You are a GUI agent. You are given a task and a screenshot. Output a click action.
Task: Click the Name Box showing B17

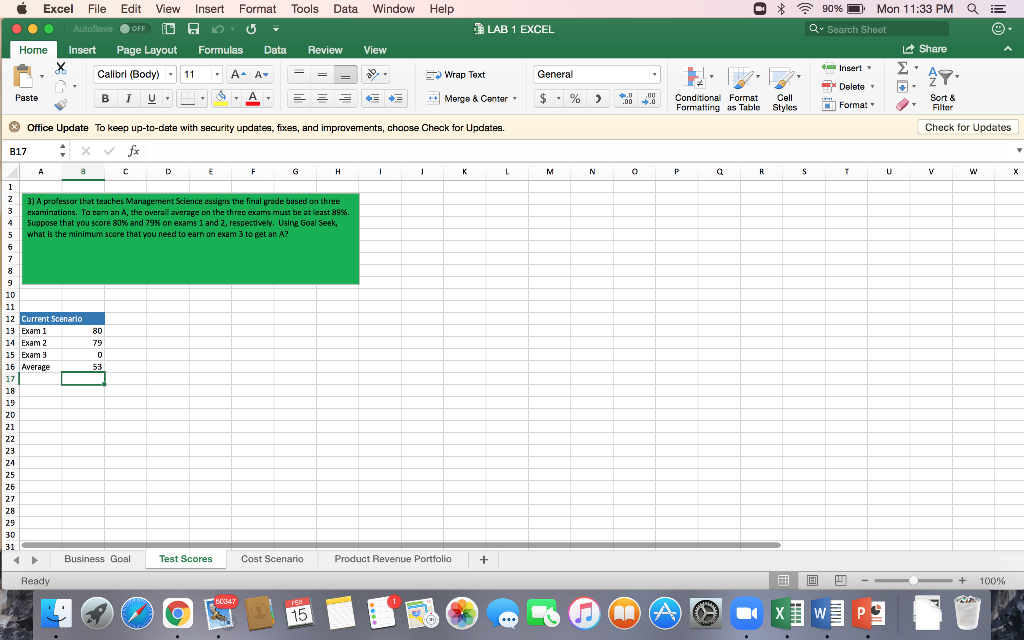[31, 151]
